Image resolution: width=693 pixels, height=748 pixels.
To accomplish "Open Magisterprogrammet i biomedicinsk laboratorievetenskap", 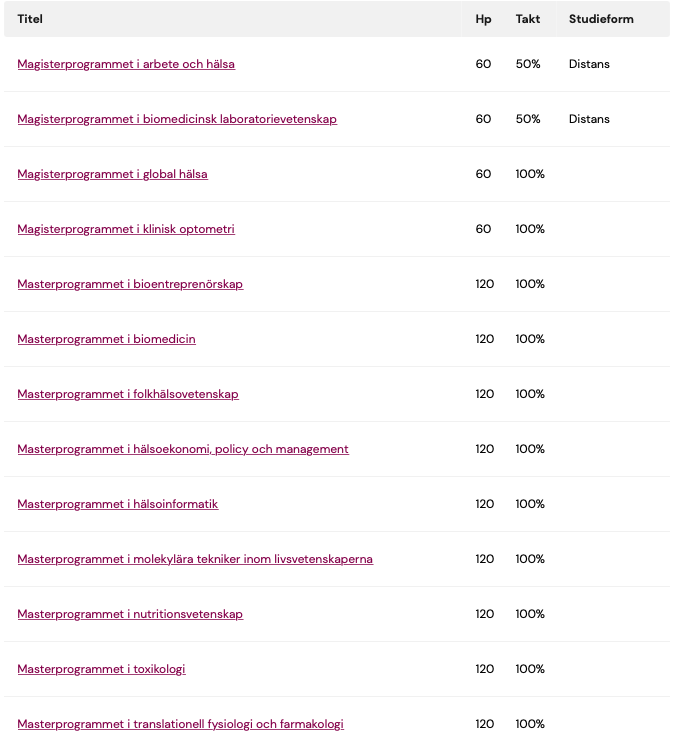I will [x=177, y=119].
